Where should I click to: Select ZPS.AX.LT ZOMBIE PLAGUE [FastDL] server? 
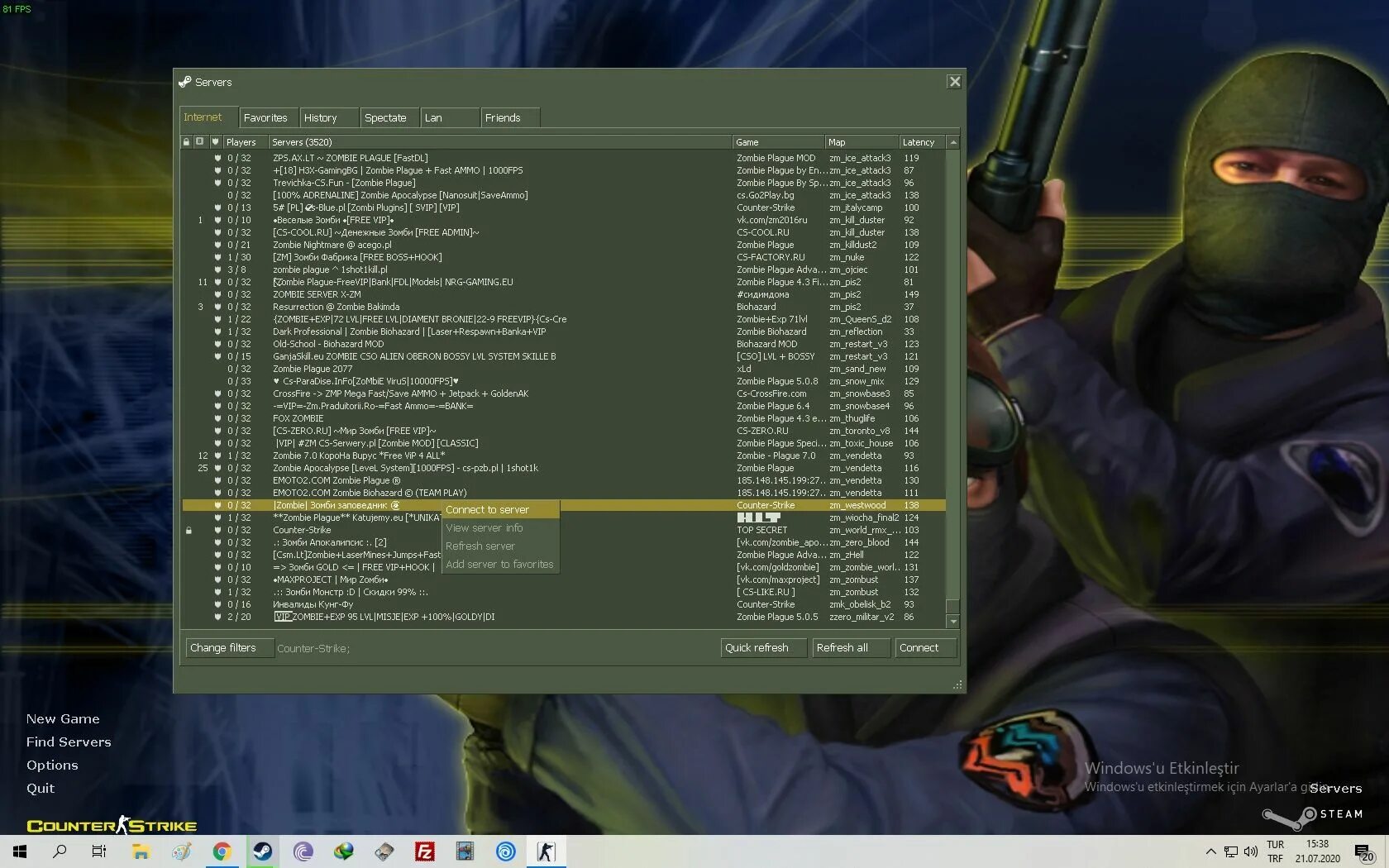pos(563,158)
